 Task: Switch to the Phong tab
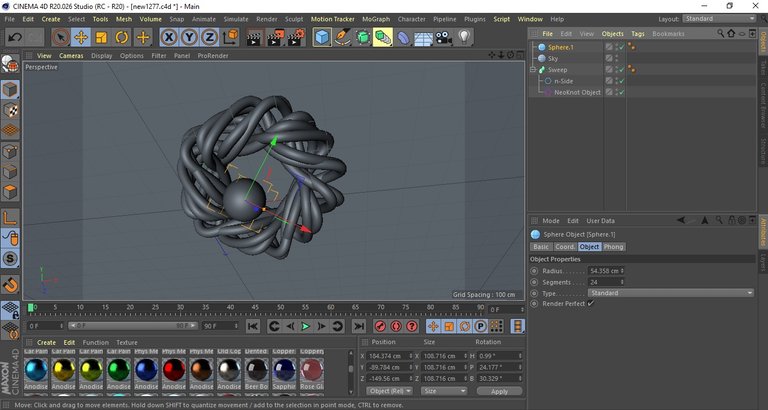click(613, 247)
